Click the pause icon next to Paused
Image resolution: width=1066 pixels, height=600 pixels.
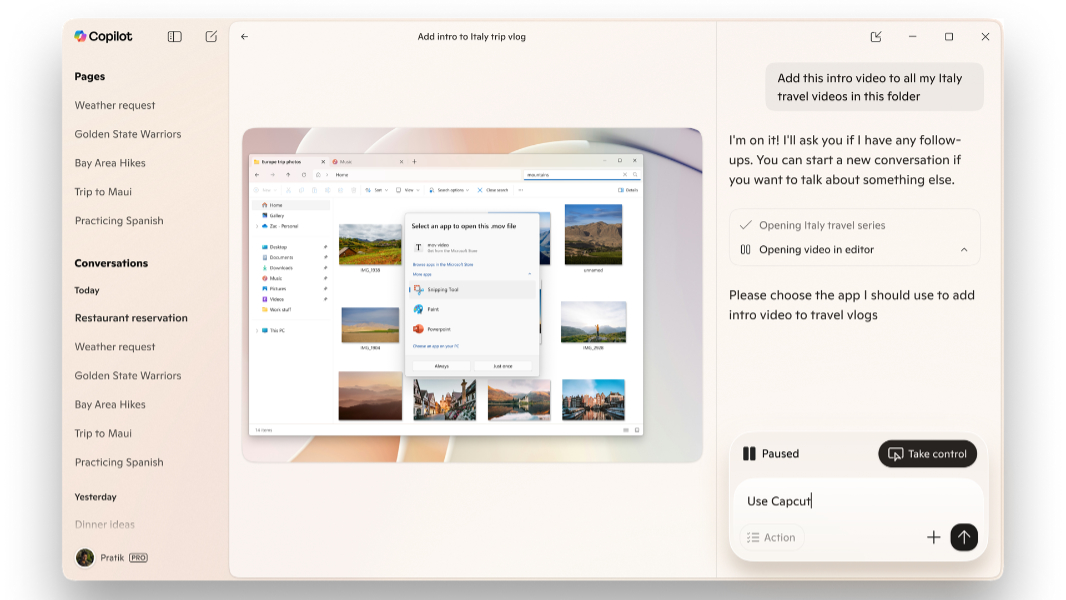pyautogui.click(x=749, y=454)
